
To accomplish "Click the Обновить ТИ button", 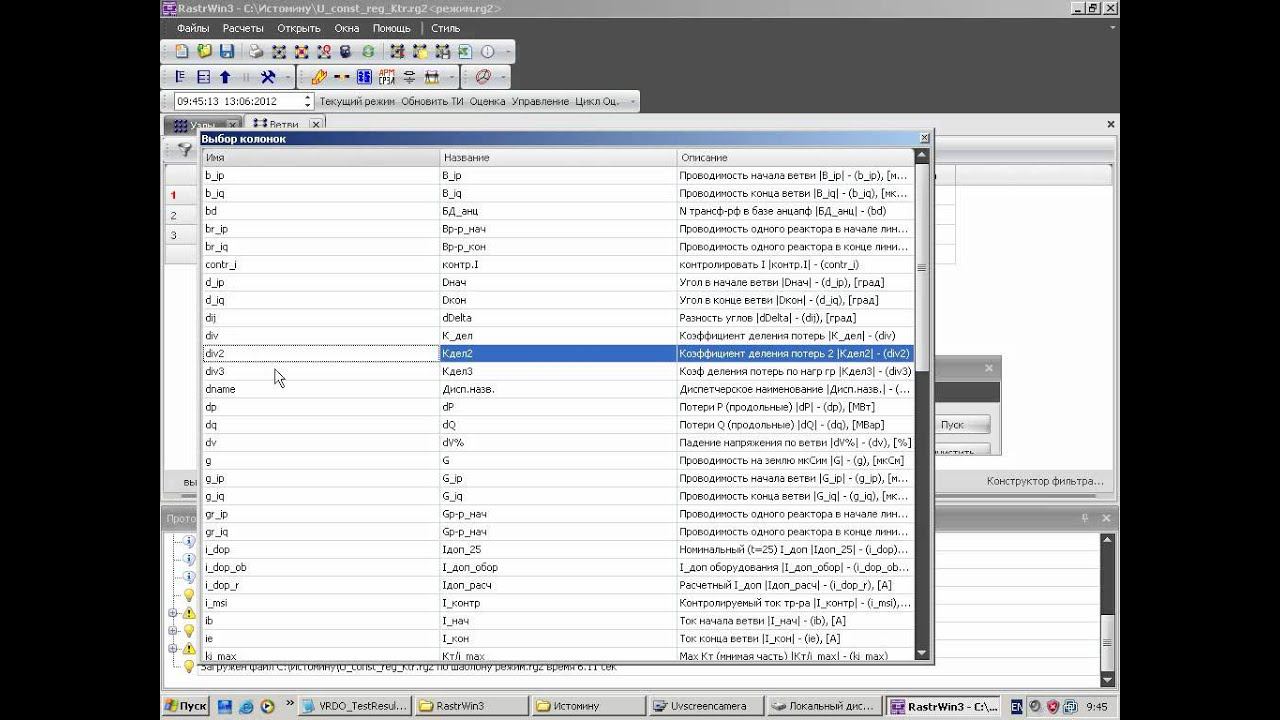I will click(x=431, y=101).
